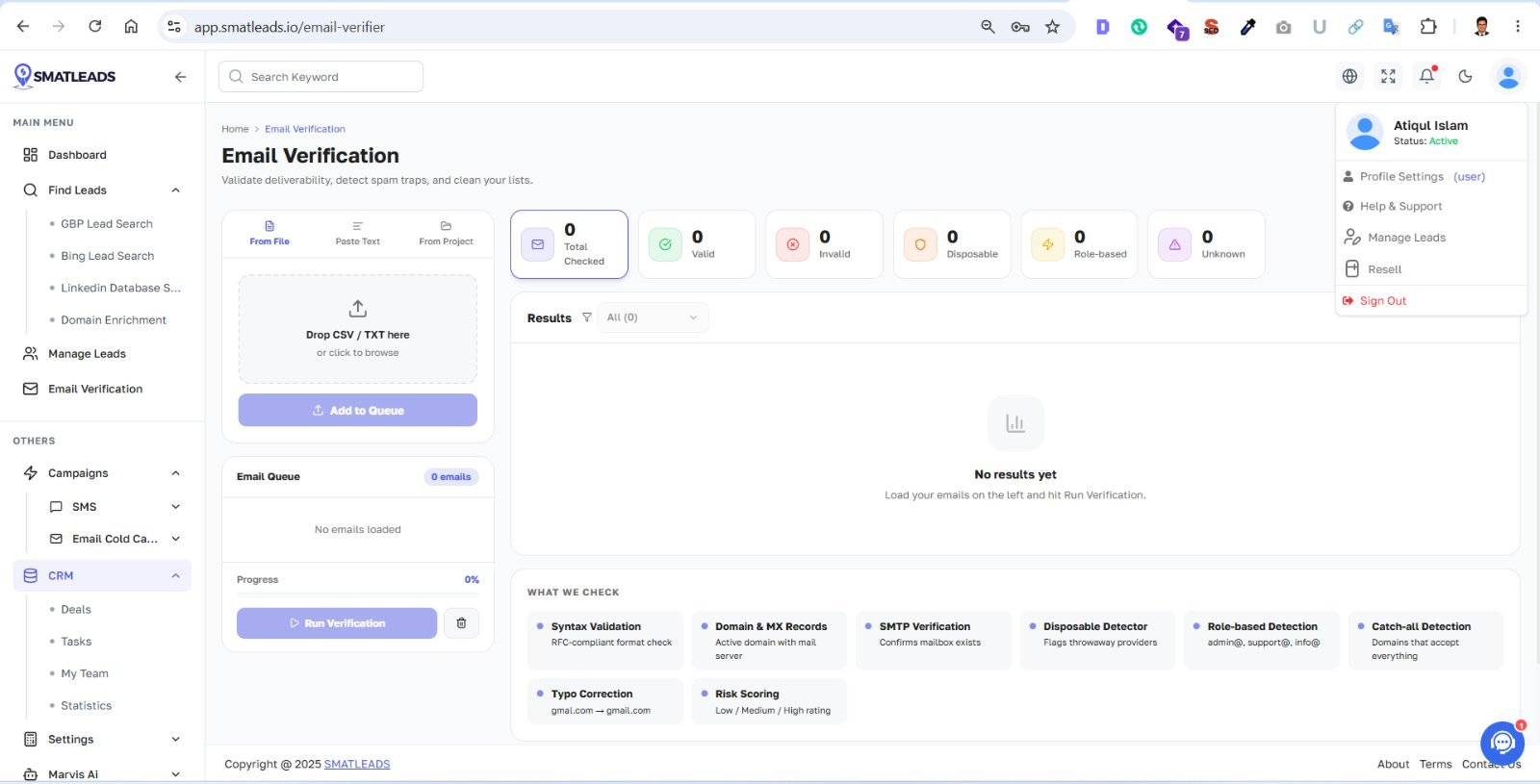
Task: Click the upload icon in drop zone
Action: click(x=357, y=309)
